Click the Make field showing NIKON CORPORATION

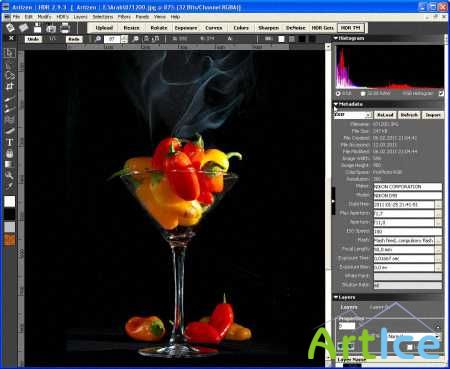point(408,187)
